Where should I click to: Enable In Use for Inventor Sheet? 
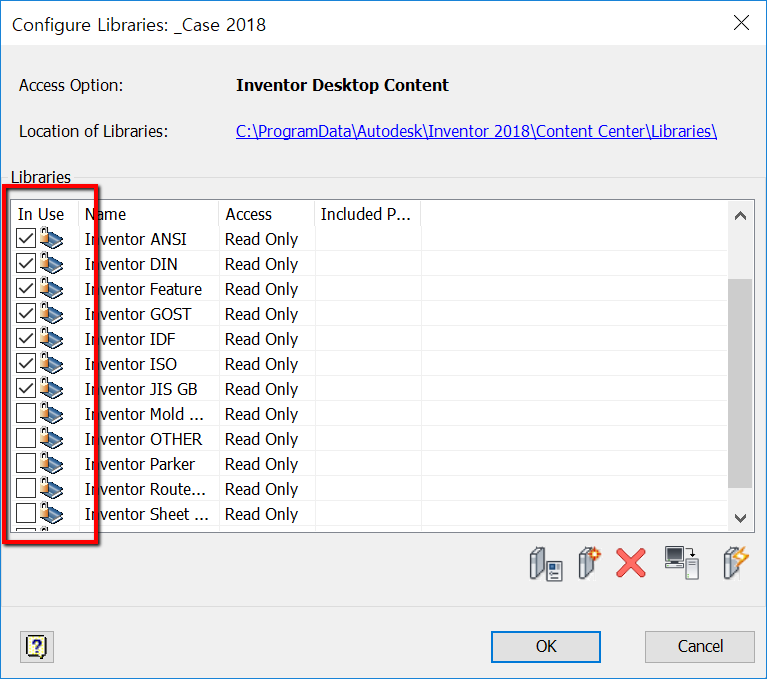point(26,513)
